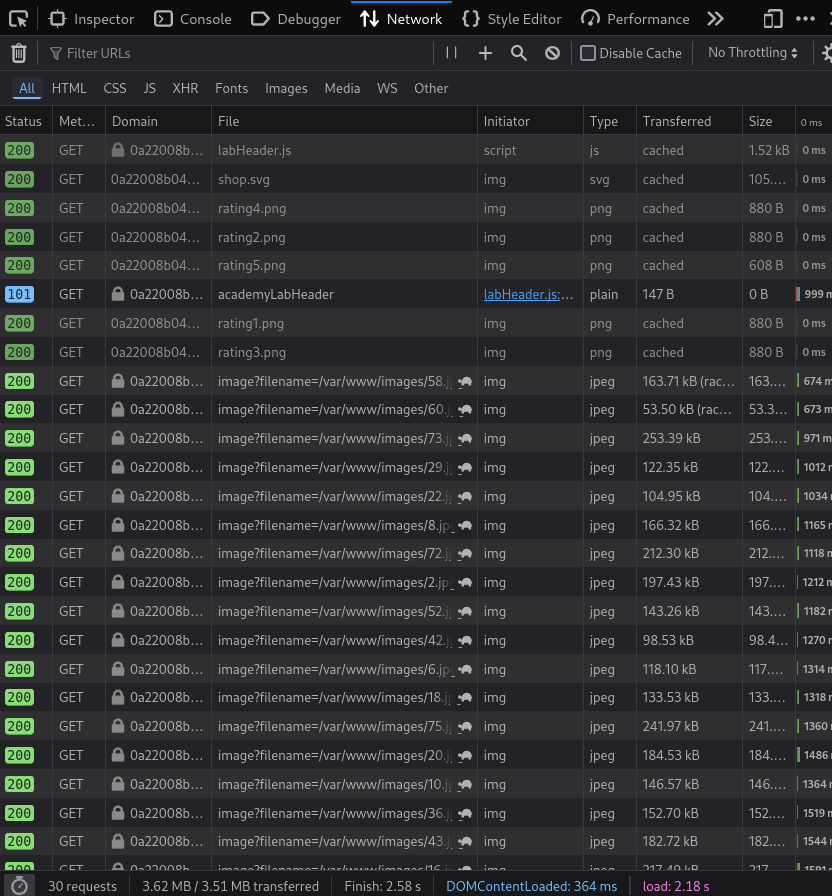Click lock icon on academyLabHeader row

click(x=118, y=294)
